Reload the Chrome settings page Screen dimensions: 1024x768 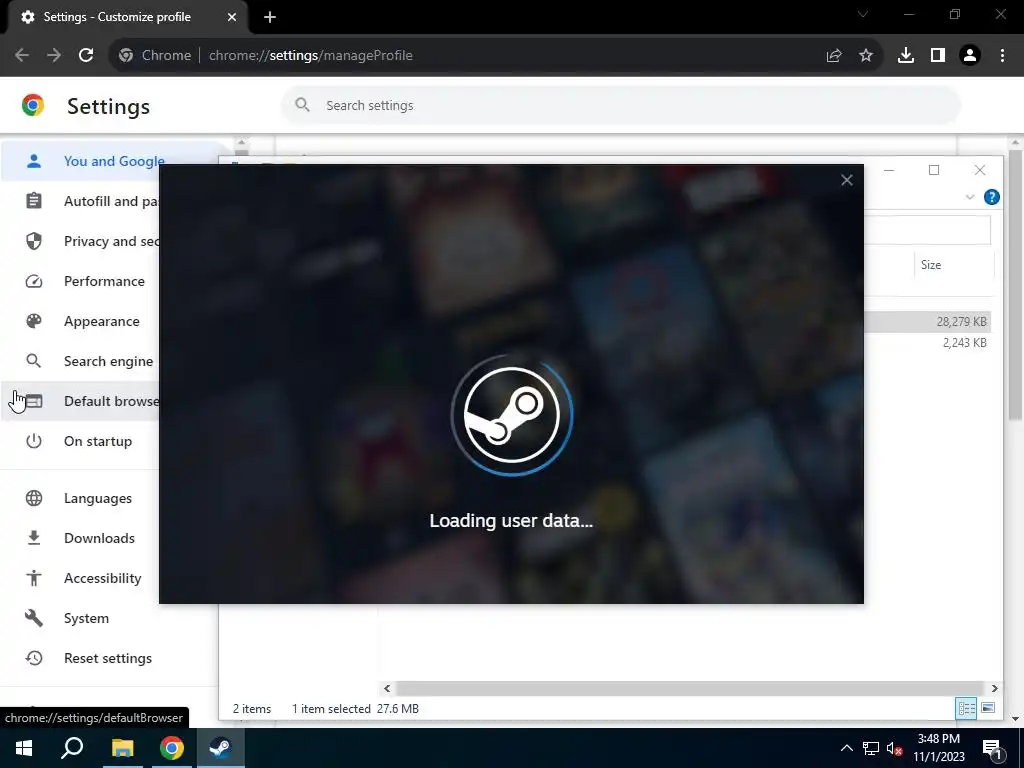click(86, 56)
